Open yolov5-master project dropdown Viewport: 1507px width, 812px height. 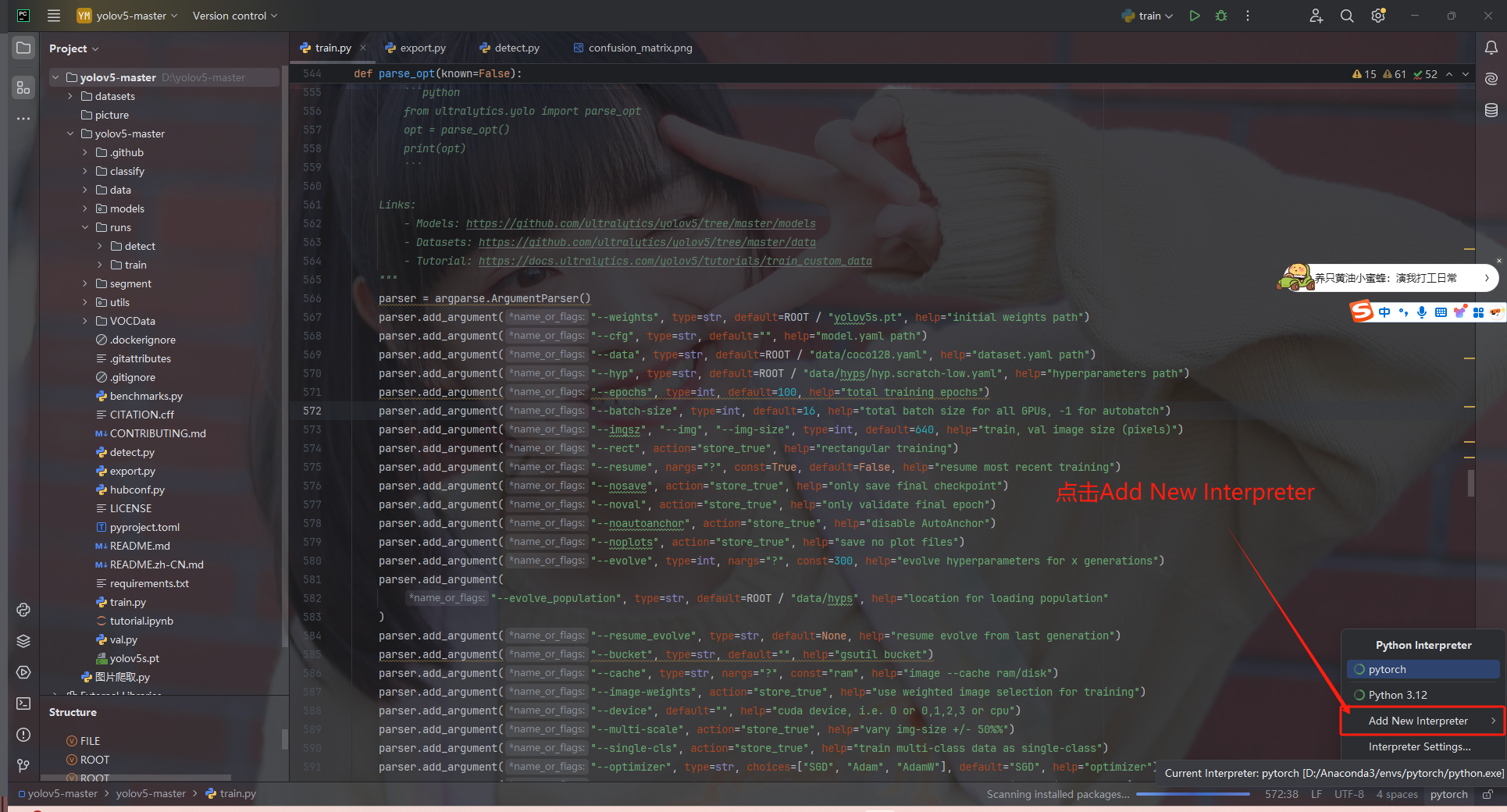click(127, 16)
